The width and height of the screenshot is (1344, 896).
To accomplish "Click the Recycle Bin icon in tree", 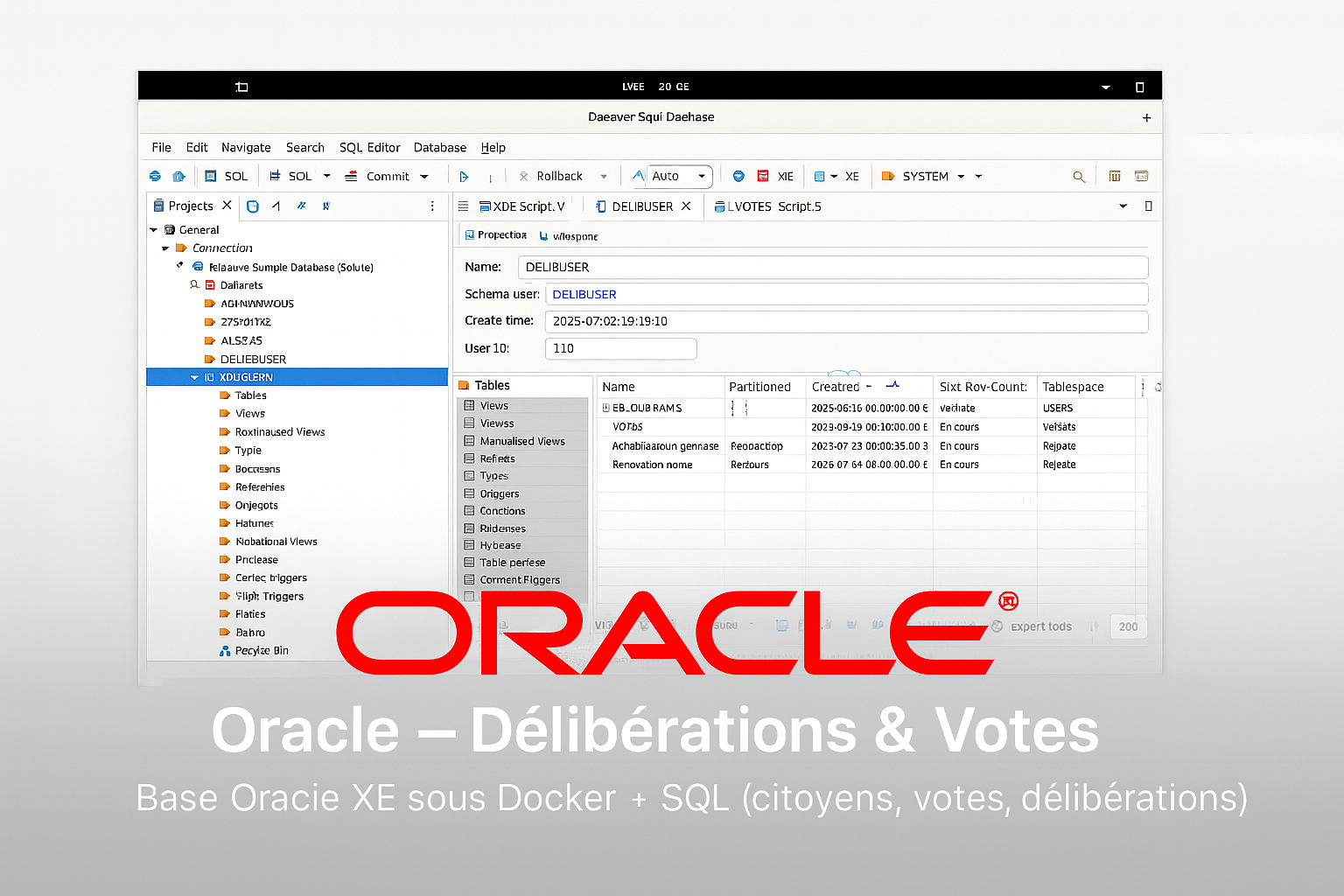I will [x=225, y=651].
